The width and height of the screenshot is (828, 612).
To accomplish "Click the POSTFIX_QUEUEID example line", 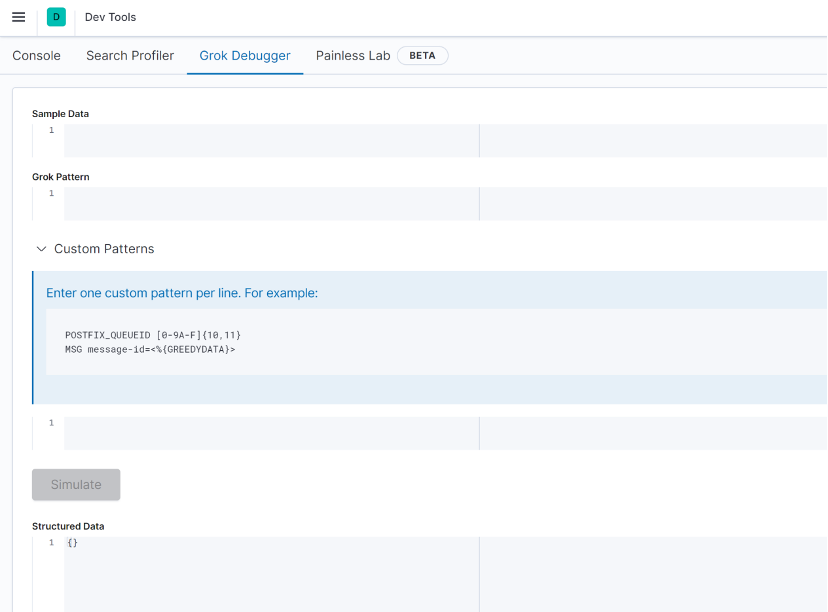I will (x=153, y=335).
